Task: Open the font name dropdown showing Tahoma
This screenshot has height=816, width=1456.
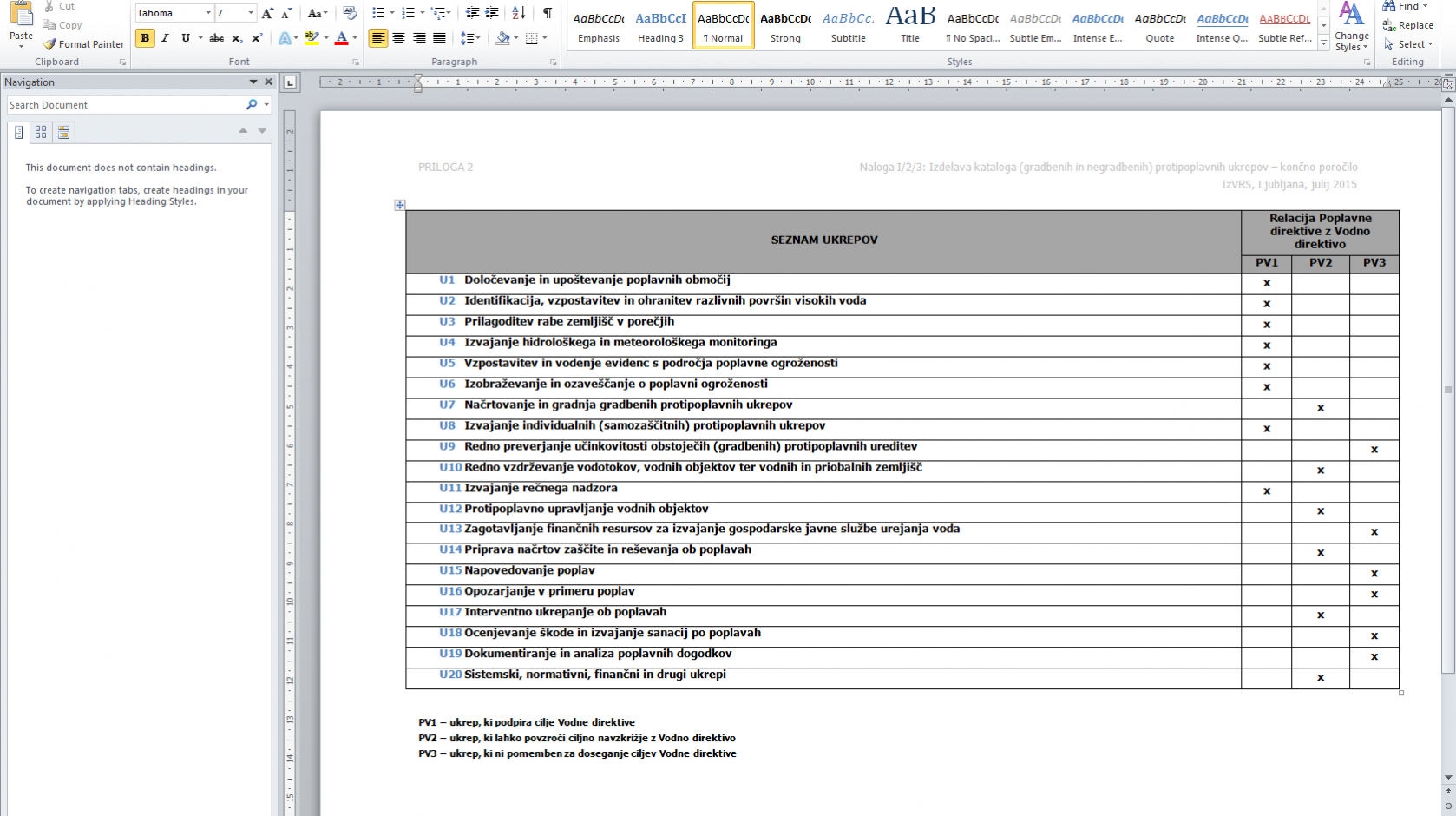Action: 208,13
